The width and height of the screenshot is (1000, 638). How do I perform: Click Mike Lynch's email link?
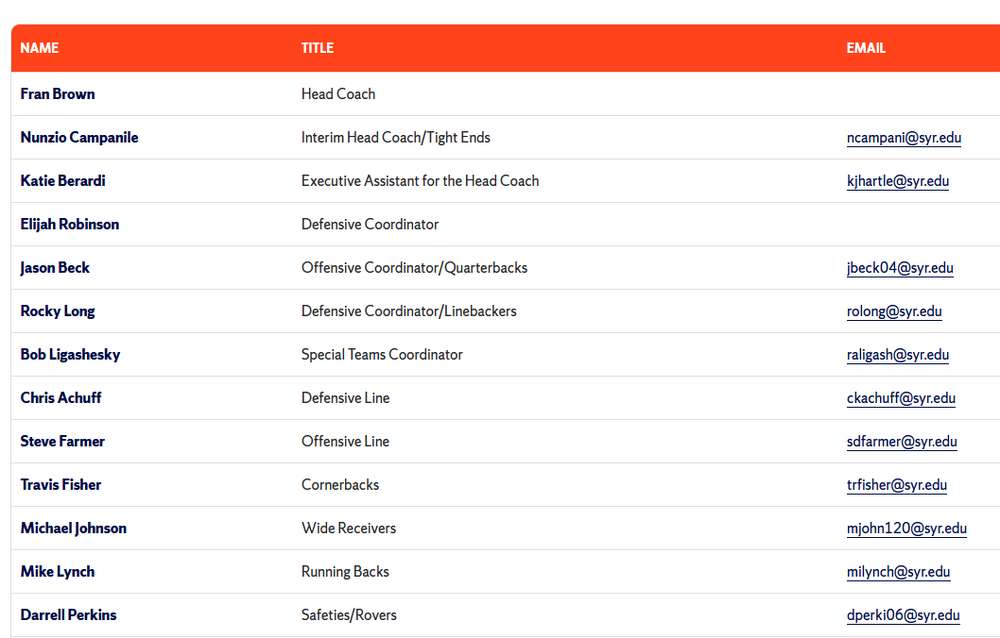point(898,572)
